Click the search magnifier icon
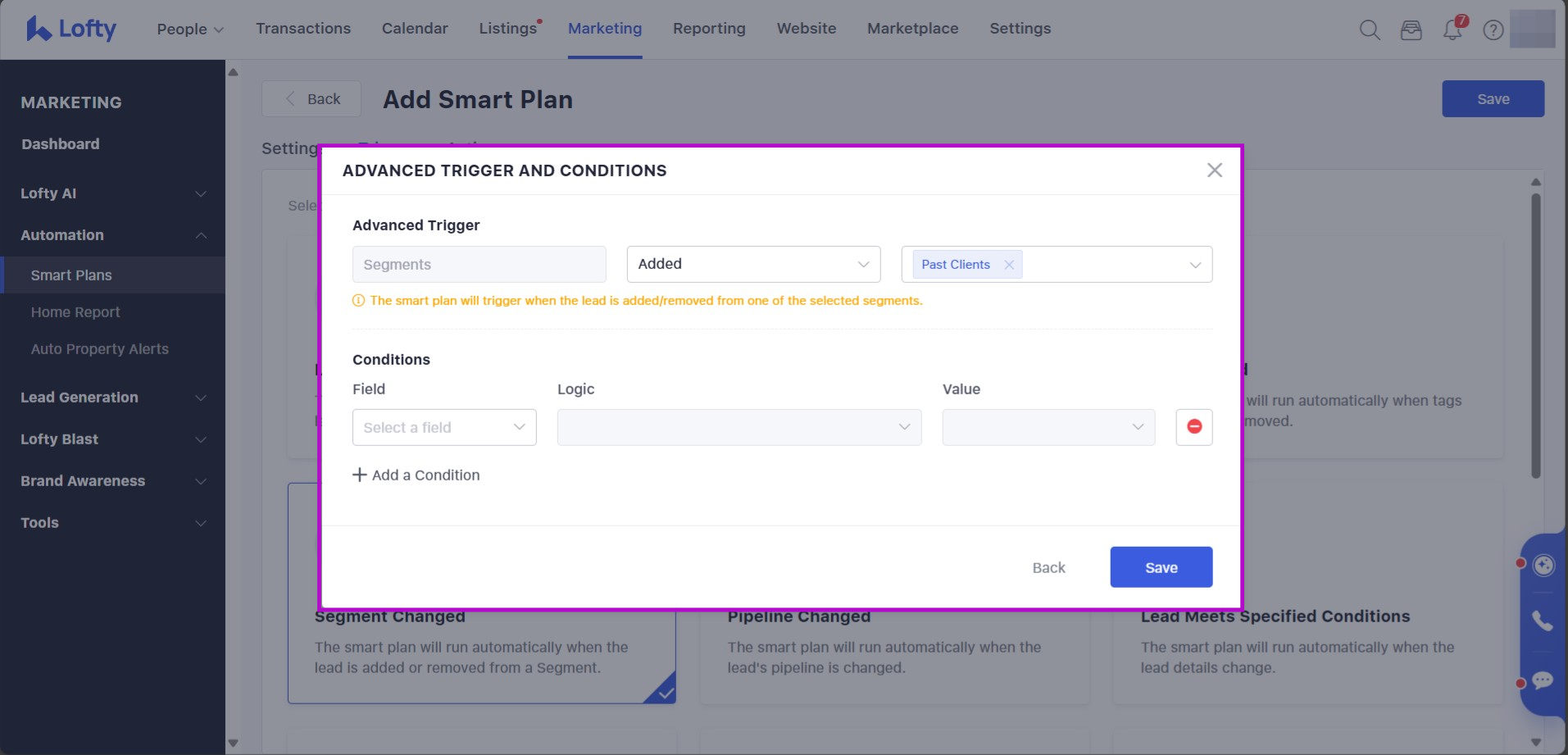The width and height of the screenshot is (1568, 755). pyautogui.click(x=1369, y=30)
